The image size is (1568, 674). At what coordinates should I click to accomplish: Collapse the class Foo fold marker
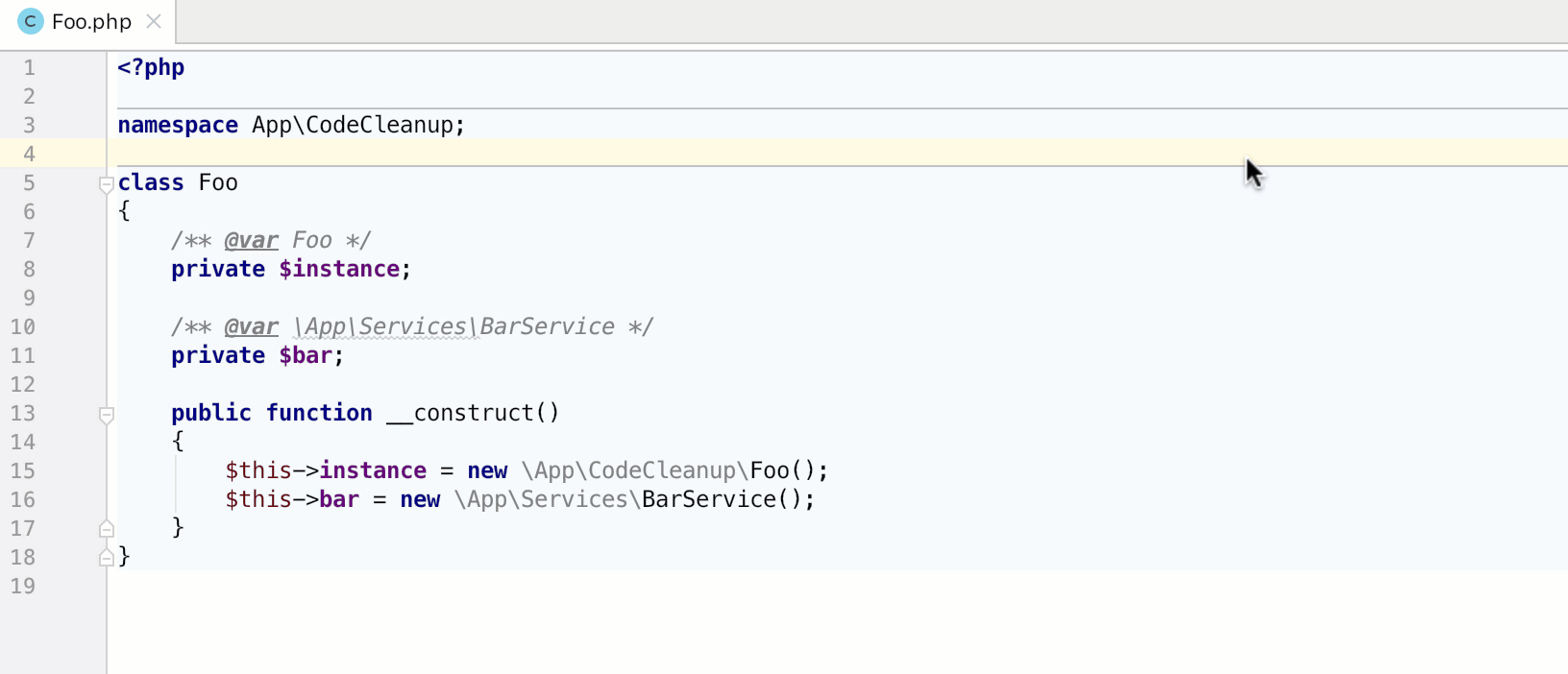(x=107, y=184)
